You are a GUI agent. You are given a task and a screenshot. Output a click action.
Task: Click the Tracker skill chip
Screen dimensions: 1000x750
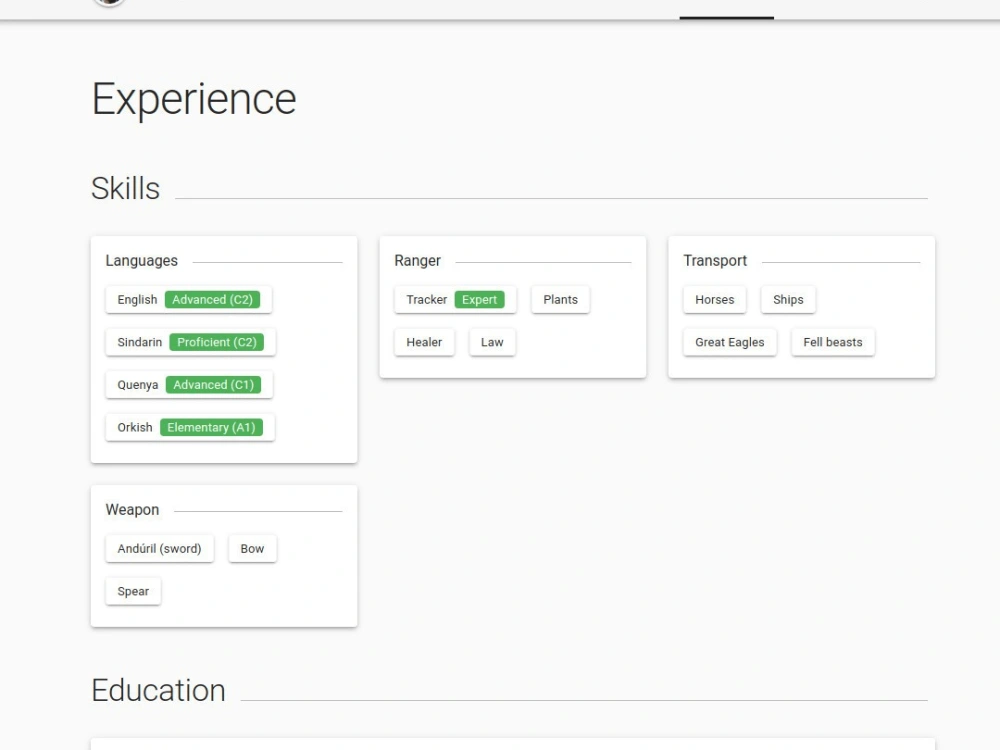tap(455, 300)
